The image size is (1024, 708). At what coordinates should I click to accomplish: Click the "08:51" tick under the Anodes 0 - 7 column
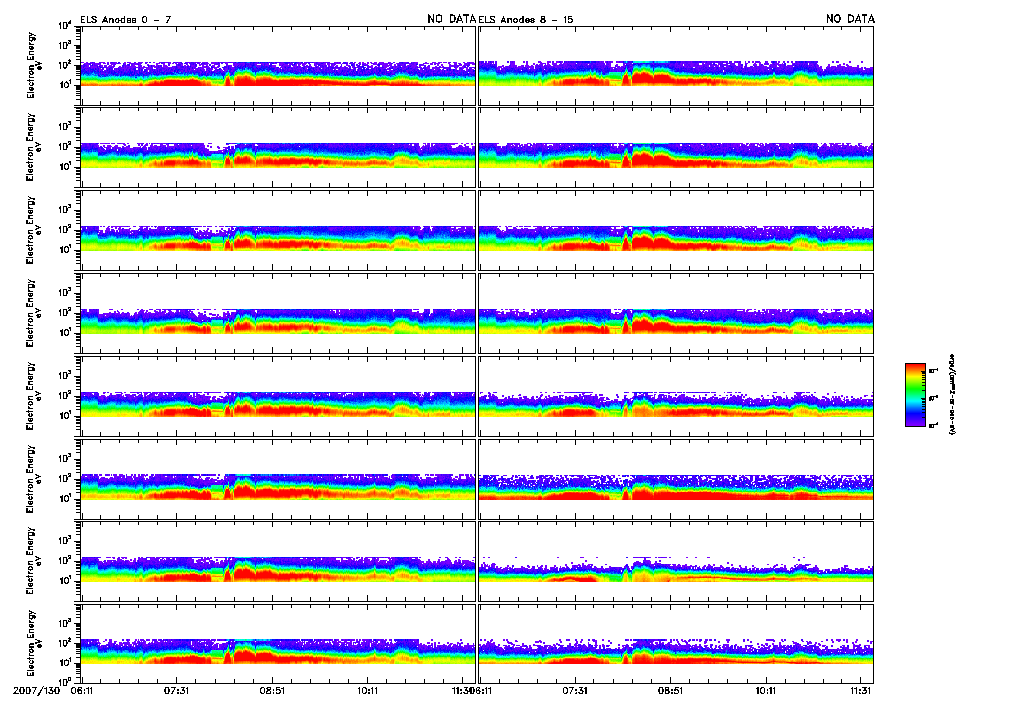(272, 690)
